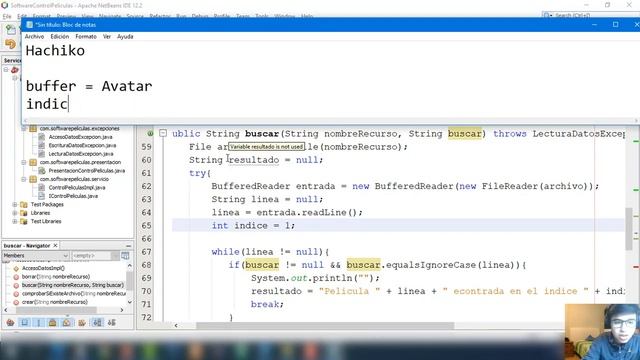The height and width of the screenshot is (360, 640).
Task: Click the 'int indice = 1;' code line
Action: coord(253,225)
